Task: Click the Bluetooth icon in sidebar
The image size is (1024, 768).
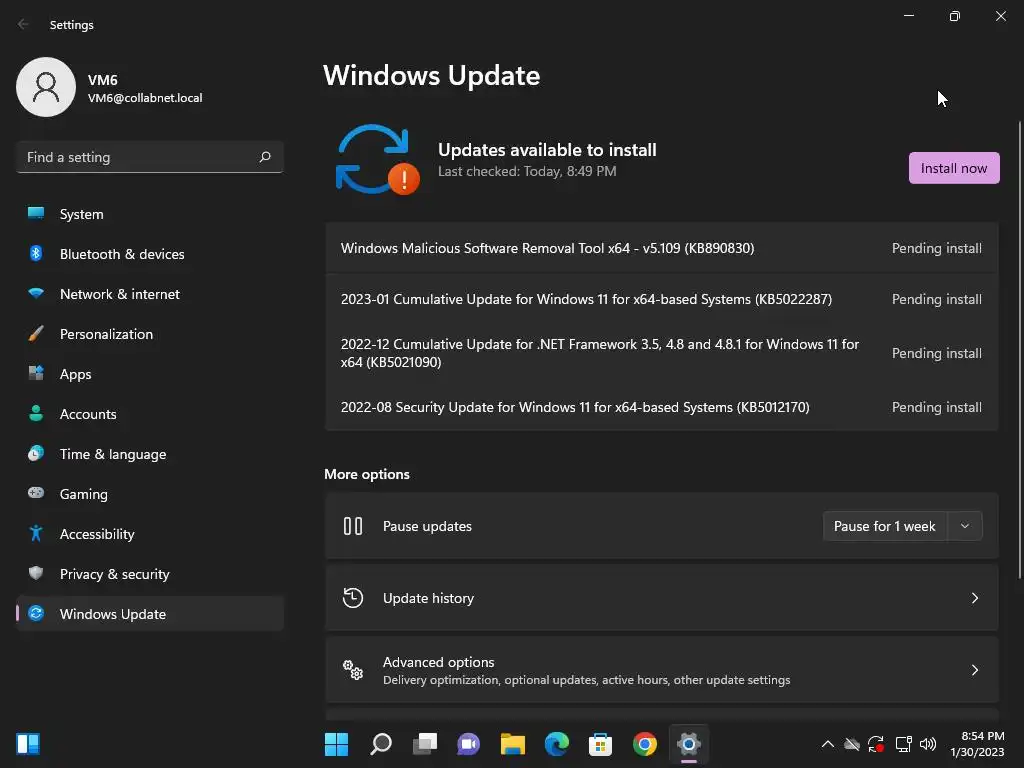Action: tap(36, 253)
